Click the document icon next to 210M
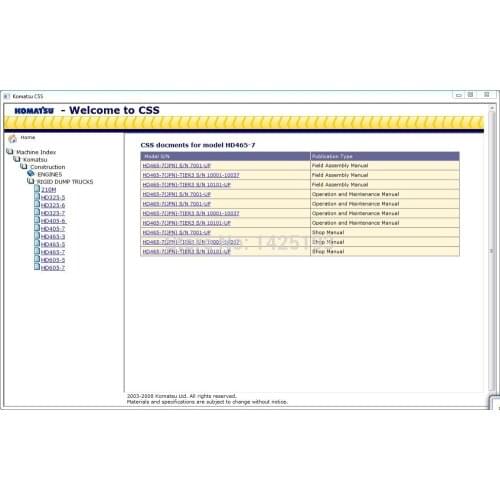 37,189
